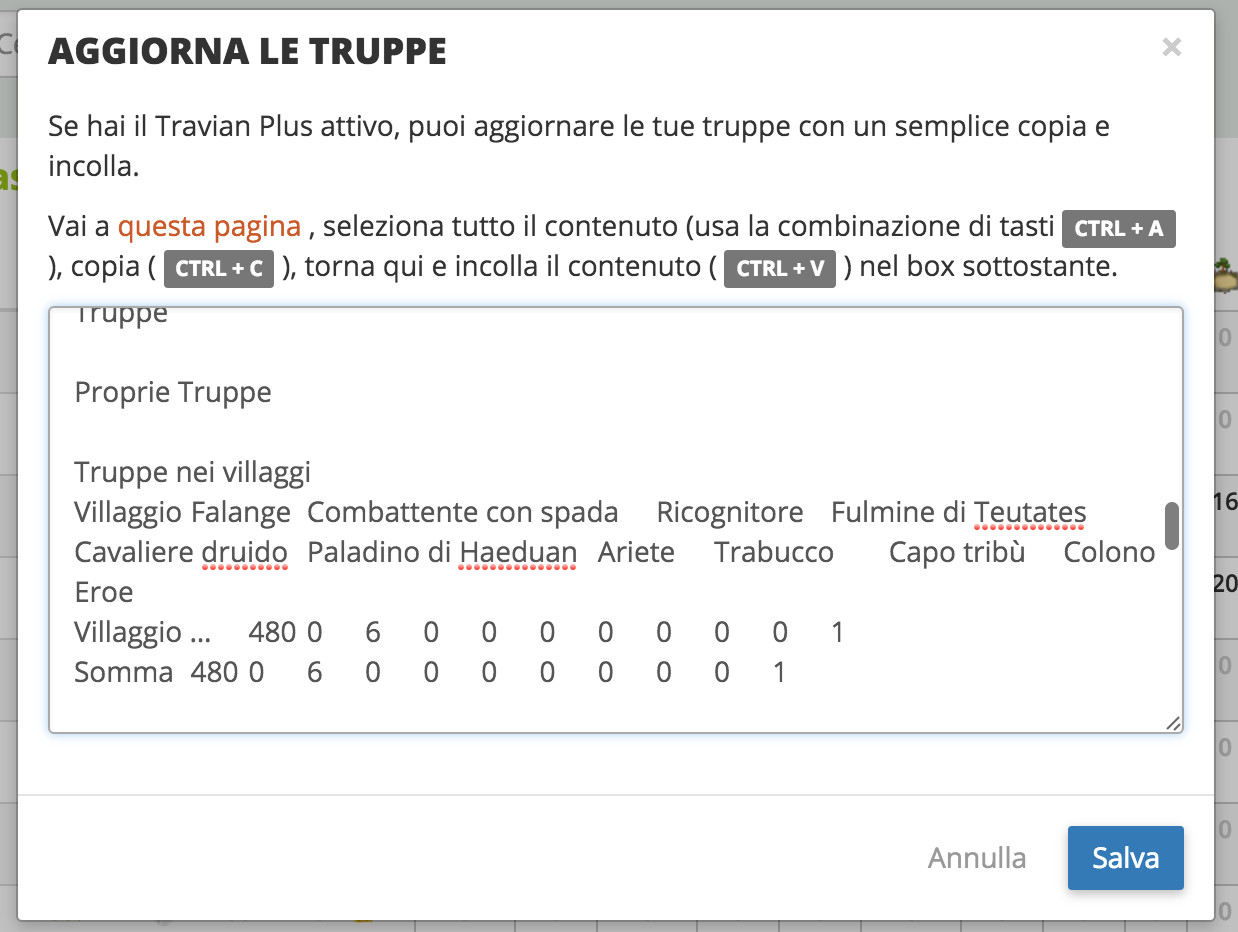Viewport: 1238px width, 932px height.
Task: Click the underlined word 'Teutates'
Action: (x=1030, y=513)
